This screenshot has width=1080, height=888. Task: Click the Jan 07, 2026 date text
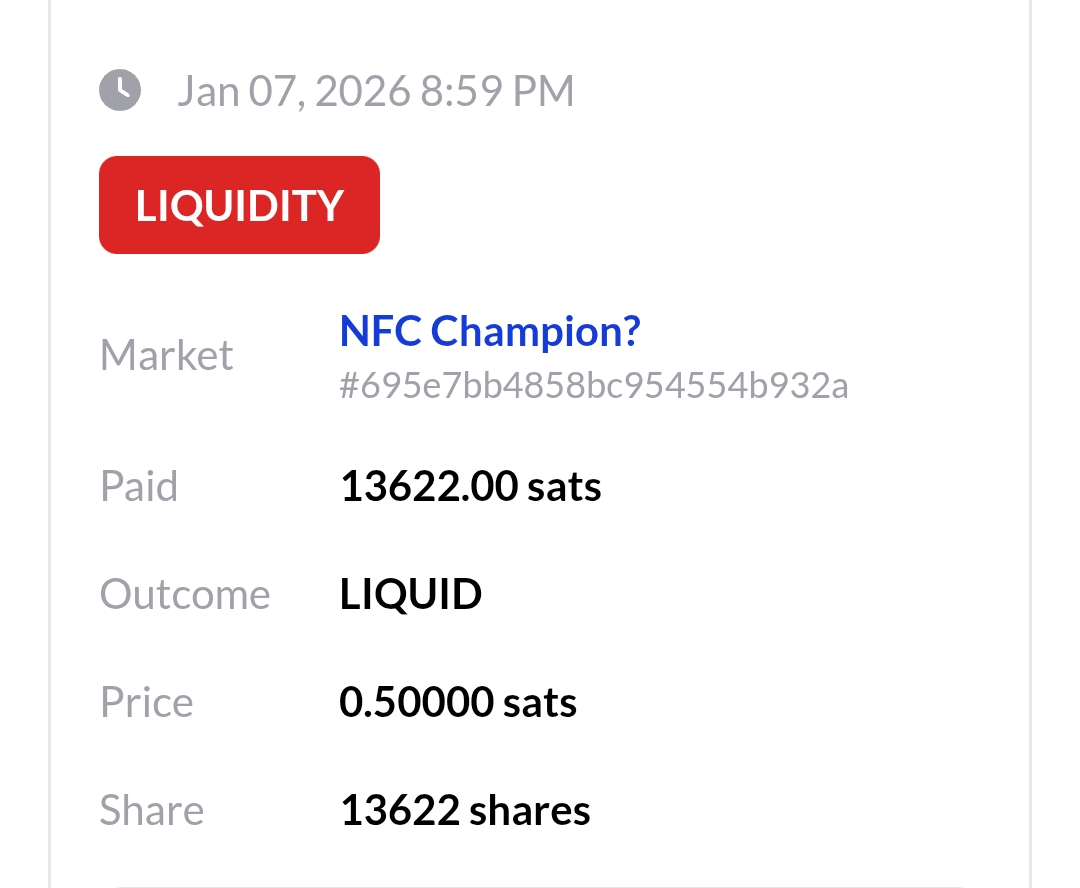(x=294, y=92)
